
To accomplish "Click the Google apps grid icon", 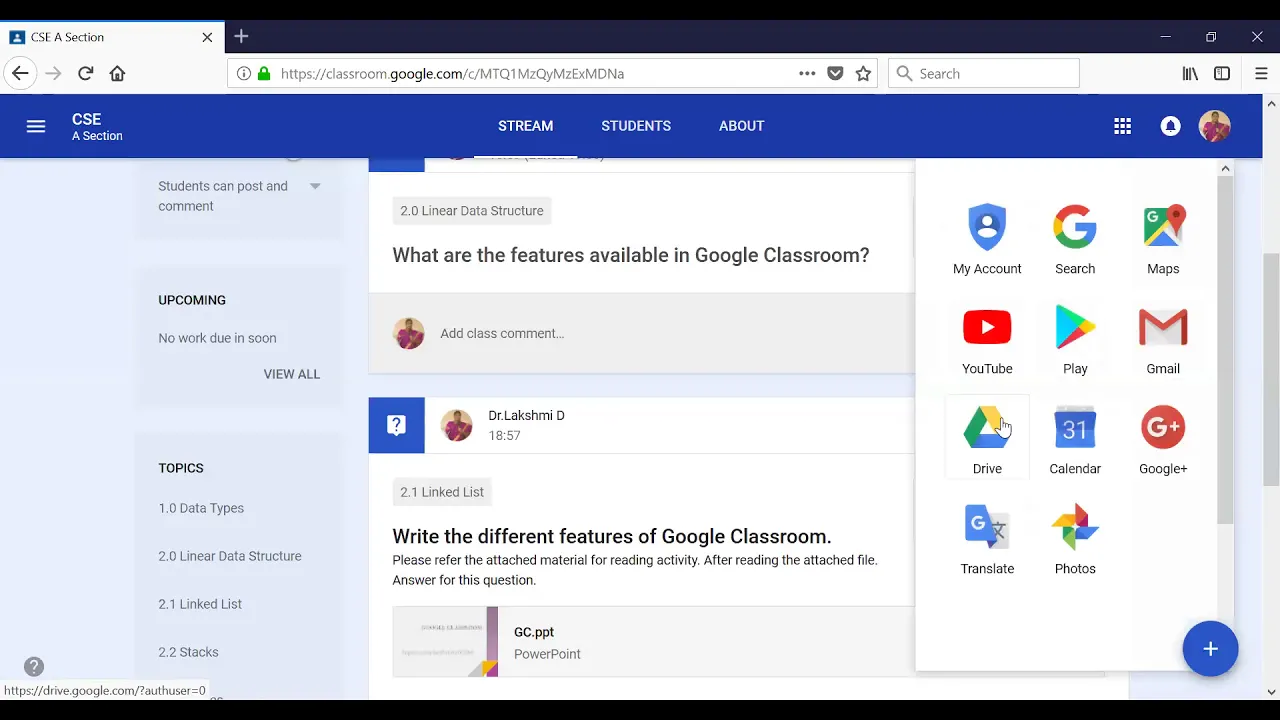I will coord(1122,126).
